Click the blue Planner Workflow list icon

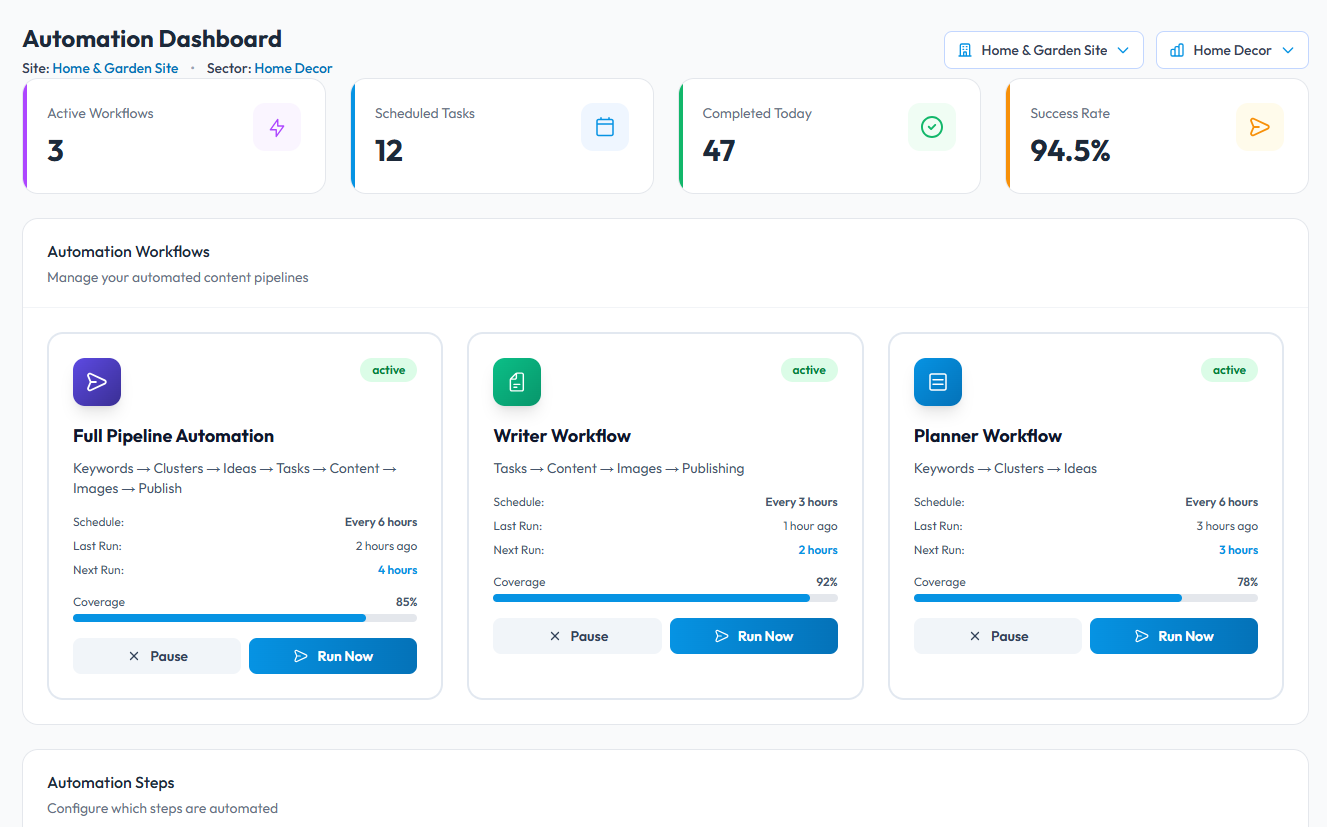938,382
